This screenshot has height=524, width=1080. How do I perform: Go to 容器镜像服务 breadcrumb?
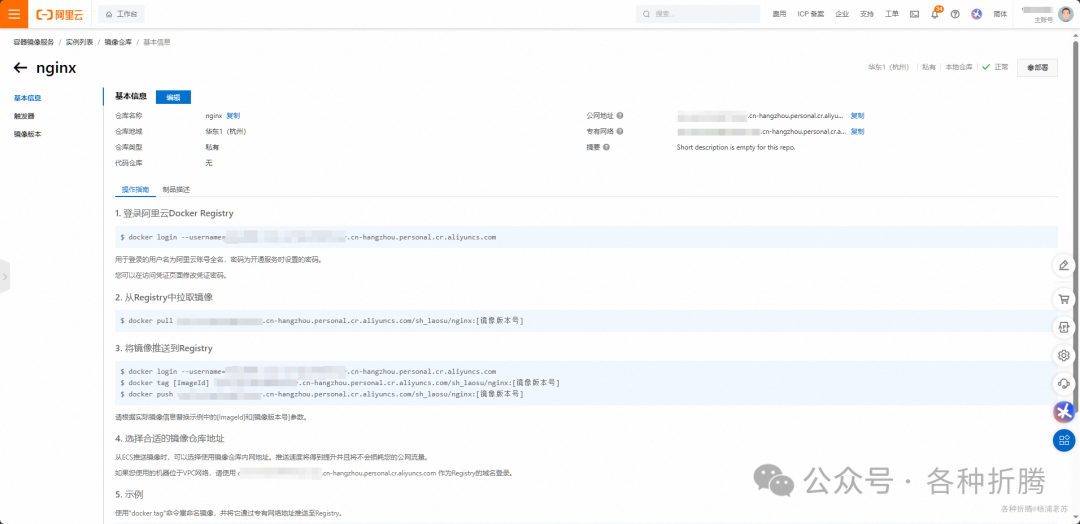tap(34, 42)
